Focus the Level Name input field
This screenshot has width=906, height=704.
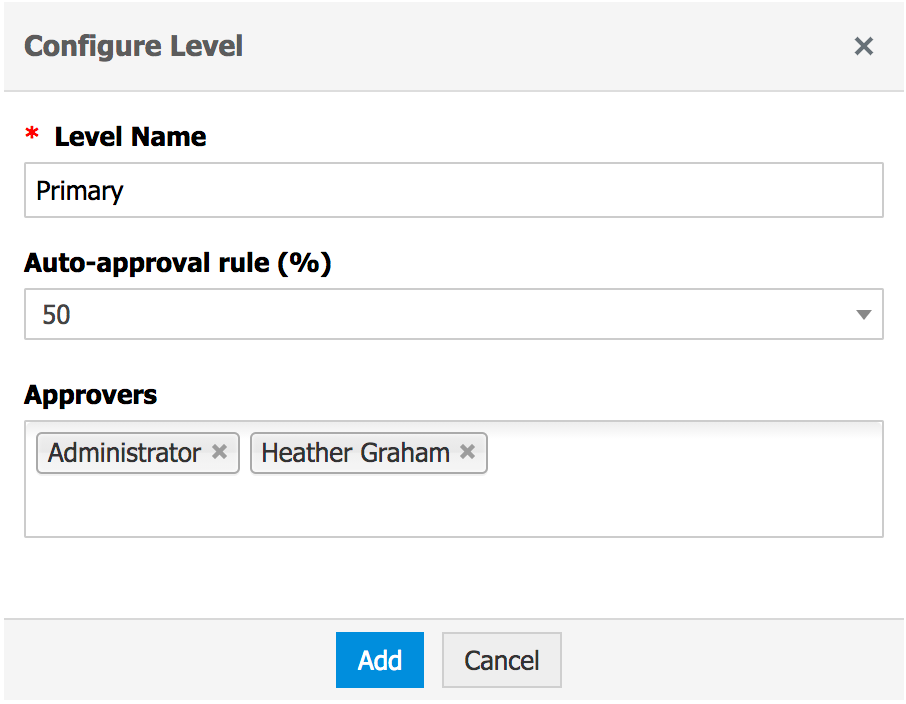coord(500,190)
